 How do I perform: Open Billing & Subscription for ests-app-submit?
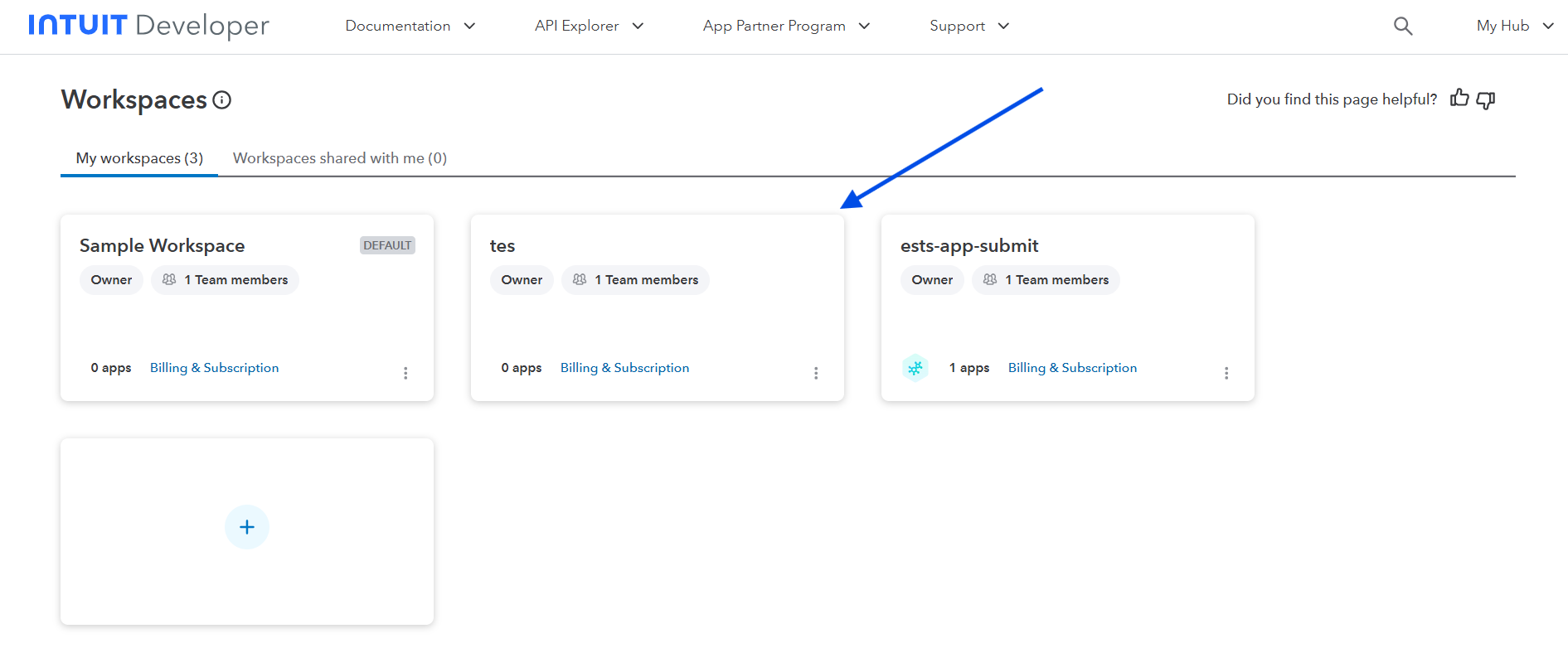click(1072, 368)
